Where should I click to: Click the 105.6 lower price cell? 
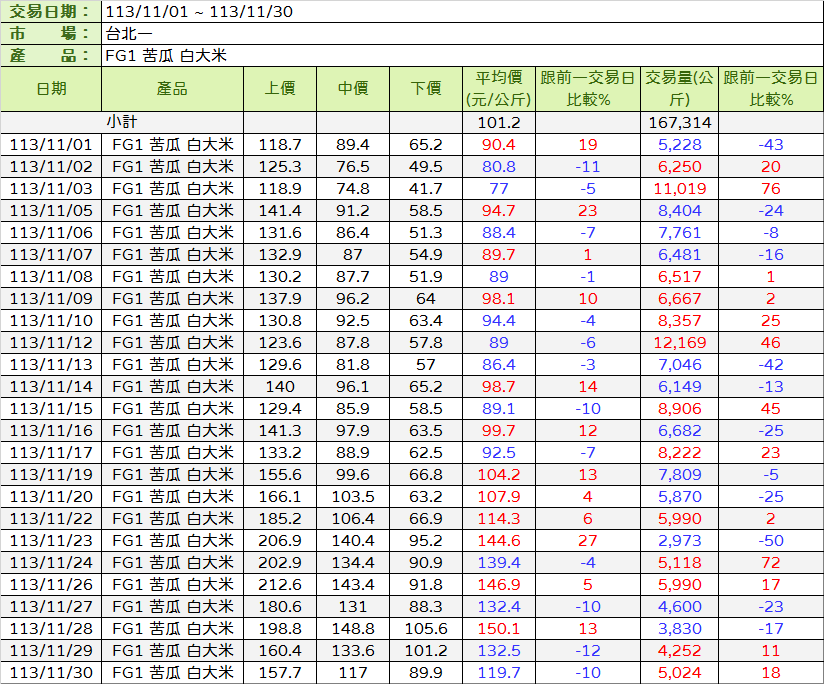[x=426, y=628]
